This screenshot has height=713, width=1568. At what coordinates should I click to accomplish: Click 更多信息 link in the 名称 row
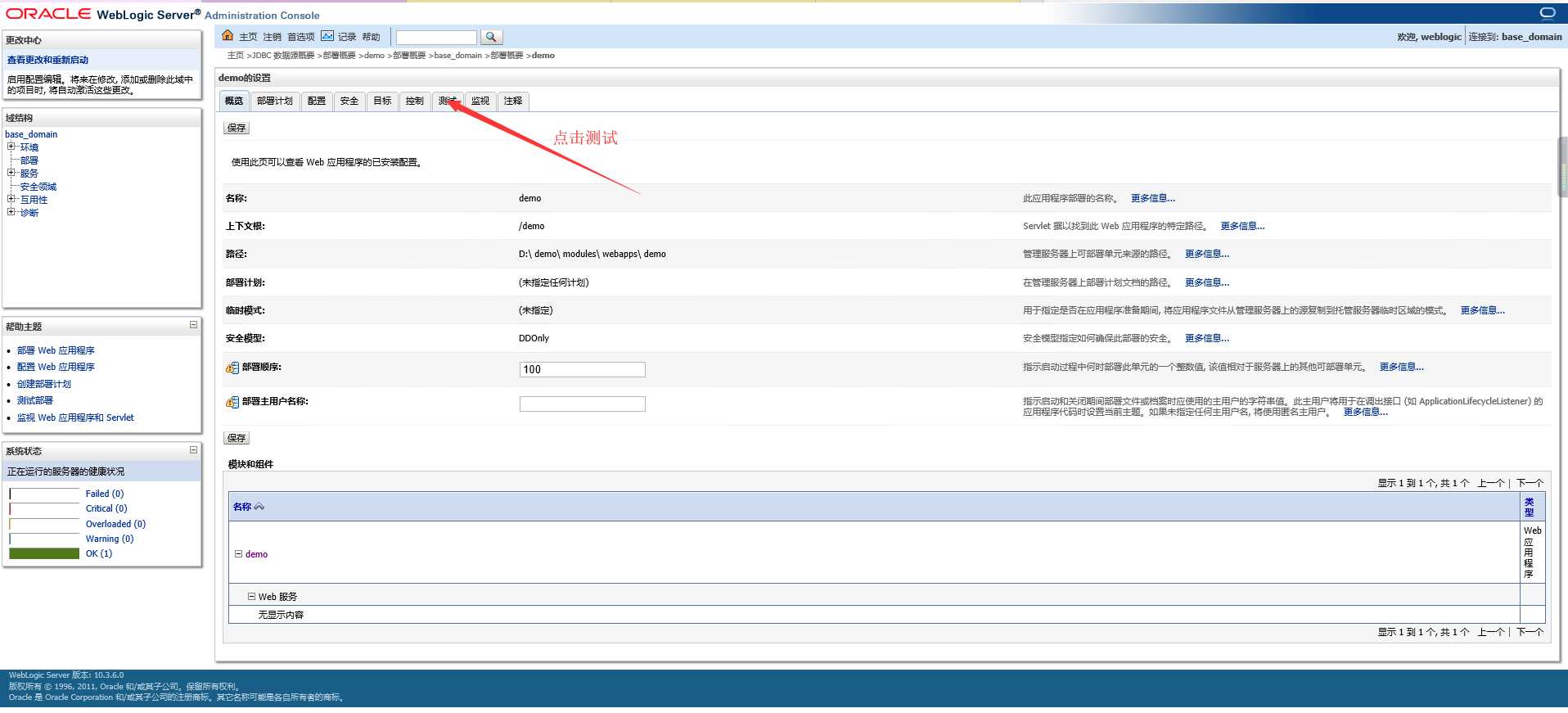pos(1153,198)
